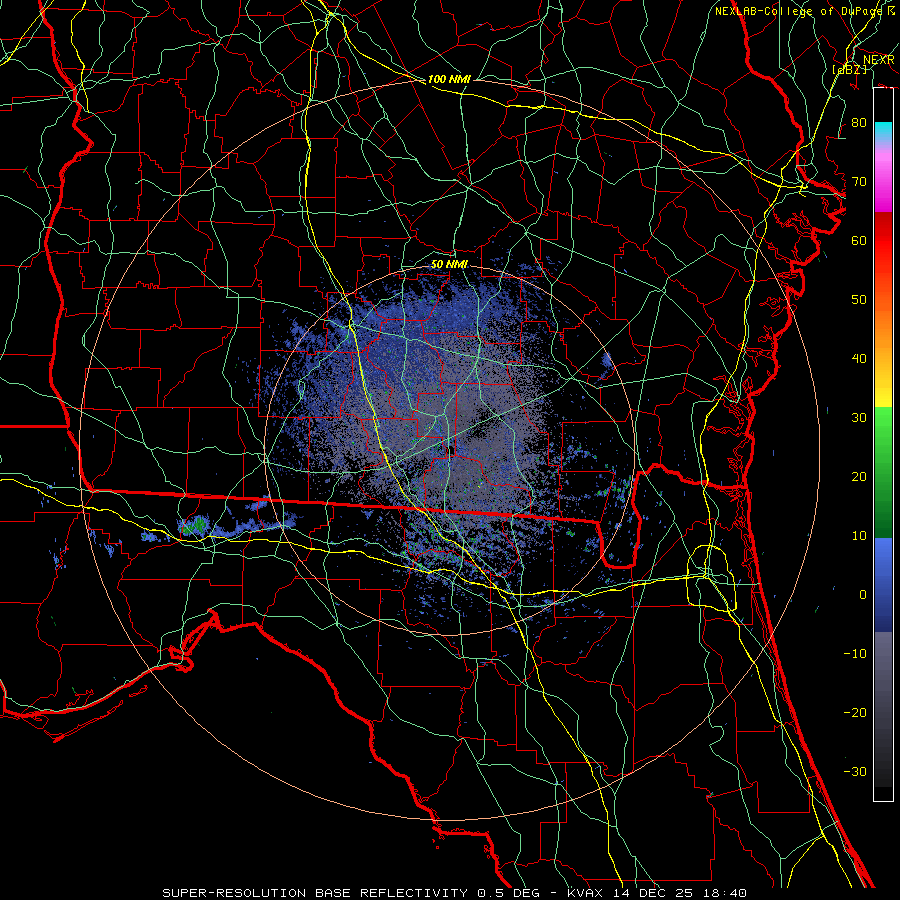
Task: Click the 0 dBZ scale value
Action: pos(863,595)
